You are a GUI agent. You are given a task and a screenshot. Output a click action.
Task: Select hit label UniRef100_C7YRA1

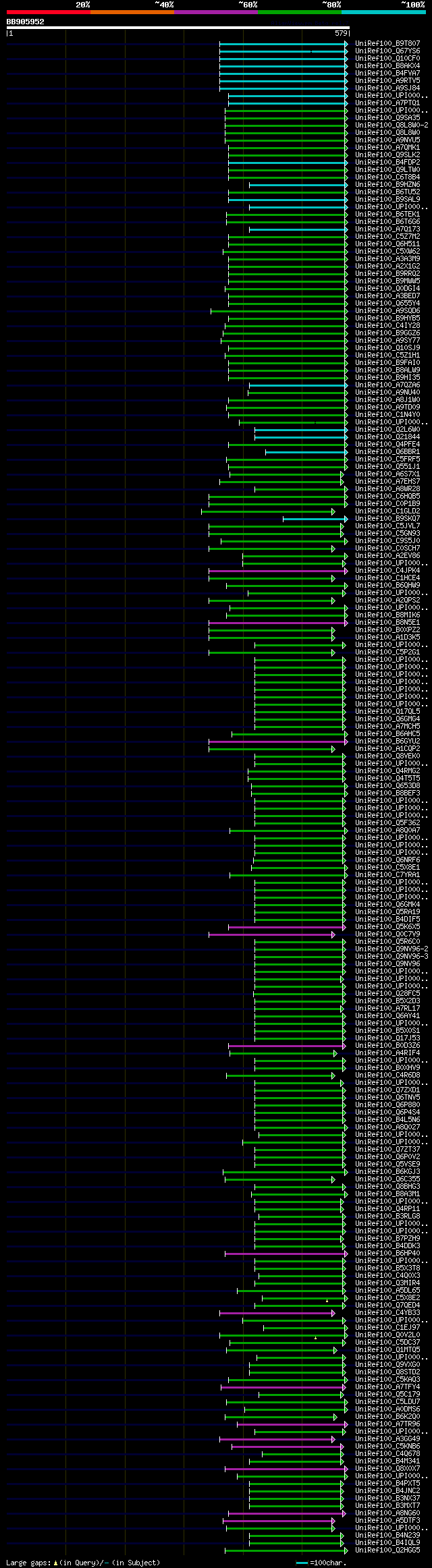pyautogui.click(x=387, y=875)
